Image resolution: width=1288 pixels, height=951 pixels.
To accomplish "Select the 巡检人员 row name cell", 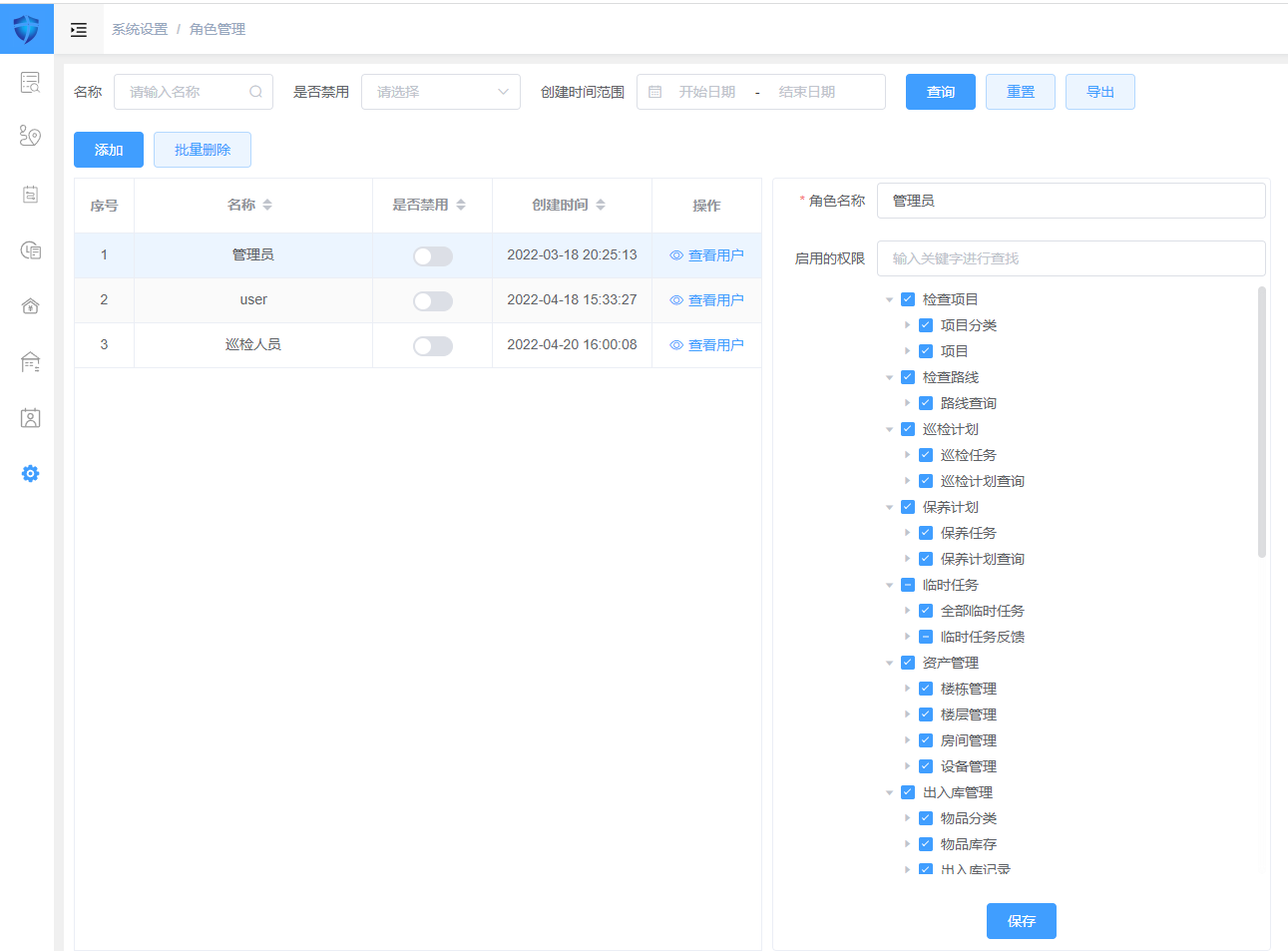I will click(253, 345).
